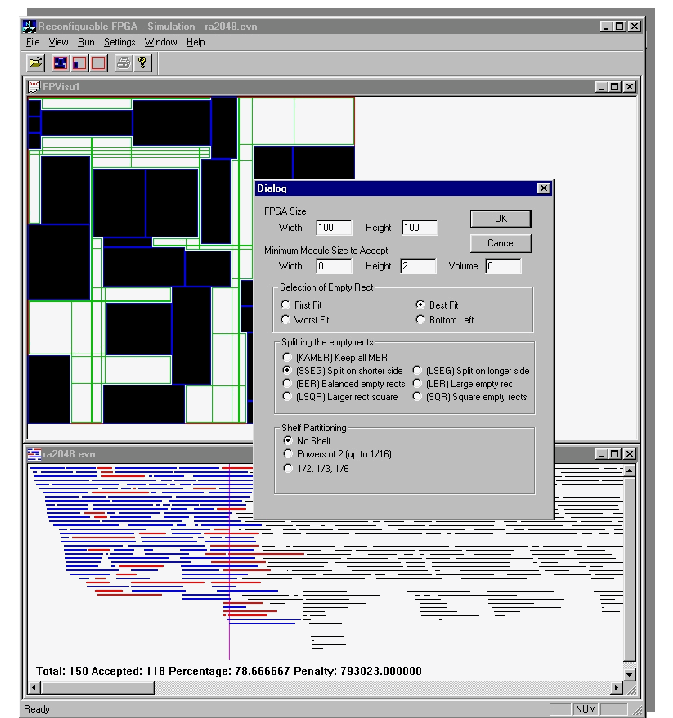
Task: Click the help question-mark toolbar icon
Action: (x=142, y=63)
